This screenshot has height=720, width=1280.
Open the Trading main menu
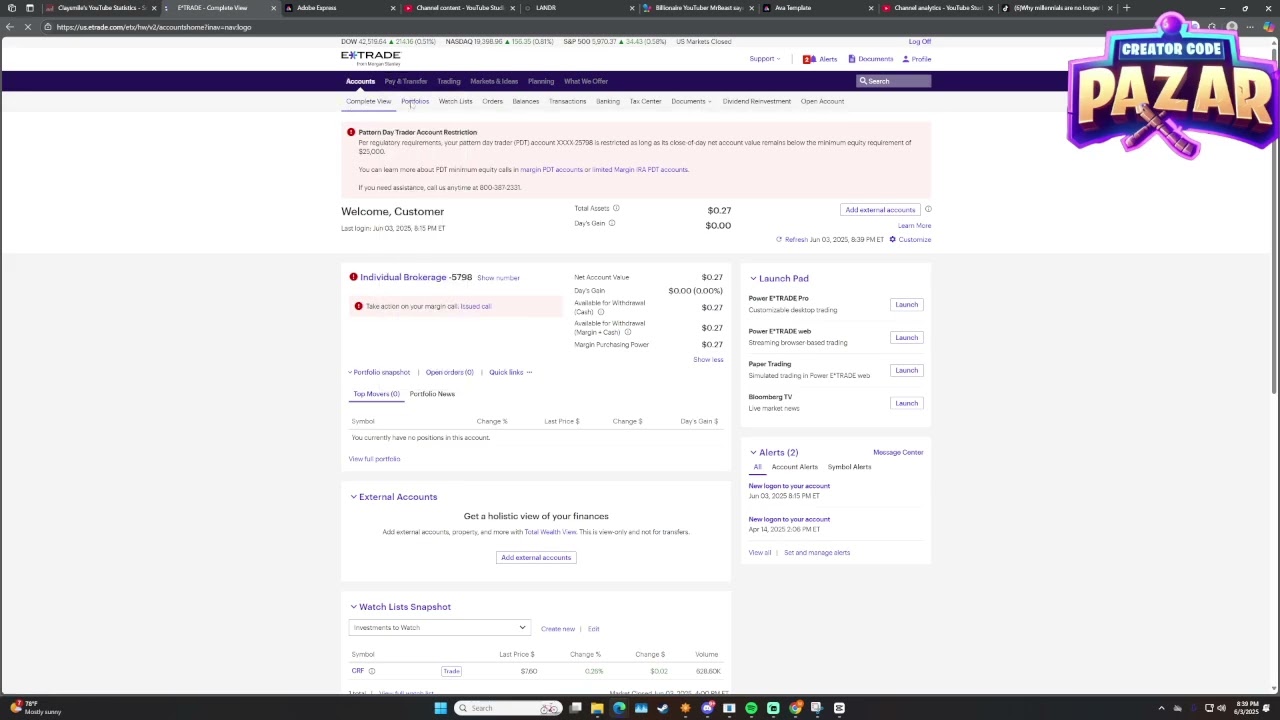point(448,81)
